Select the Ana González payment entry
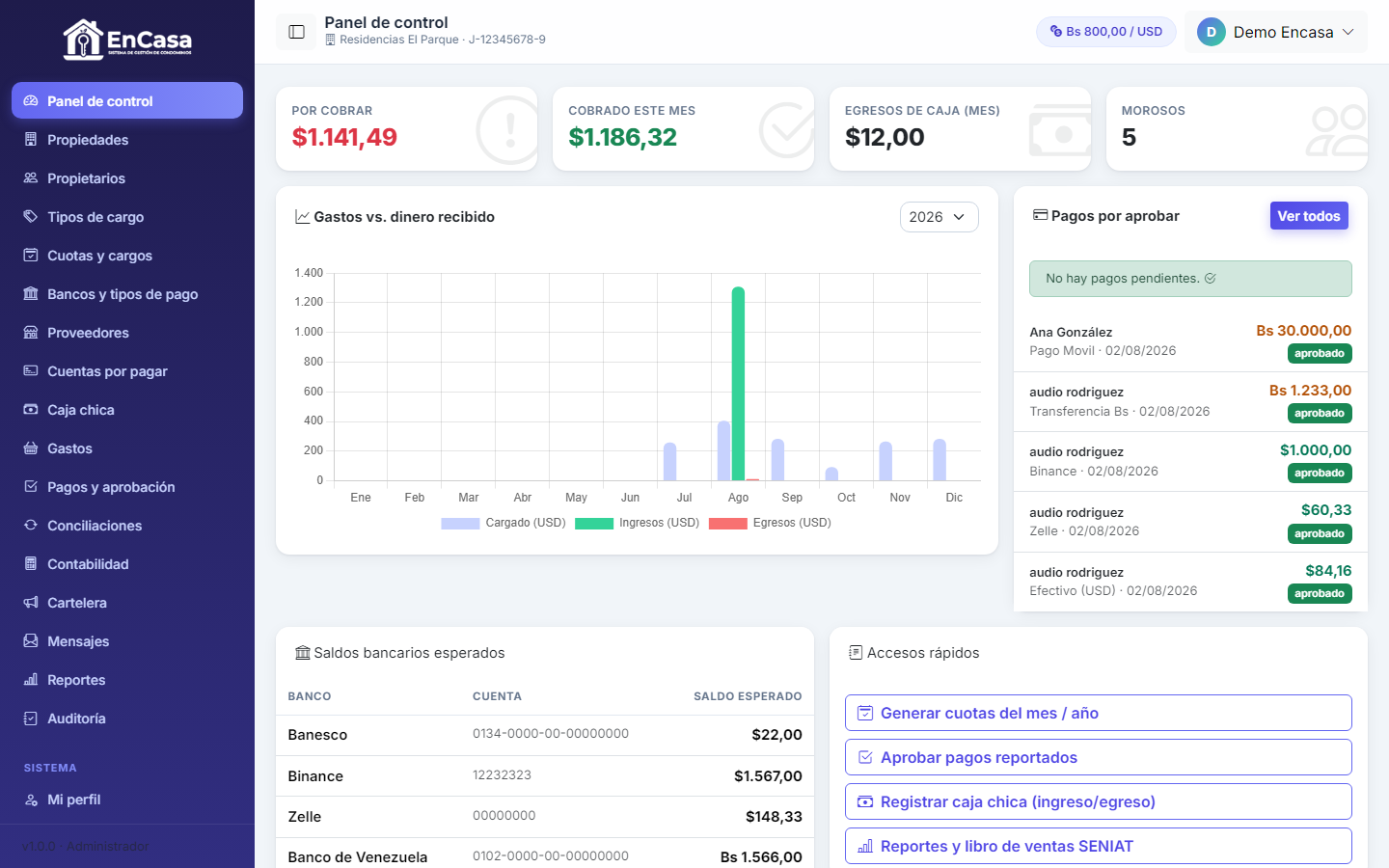The width and height of the screenshot is (1389, 868). 1190,341
